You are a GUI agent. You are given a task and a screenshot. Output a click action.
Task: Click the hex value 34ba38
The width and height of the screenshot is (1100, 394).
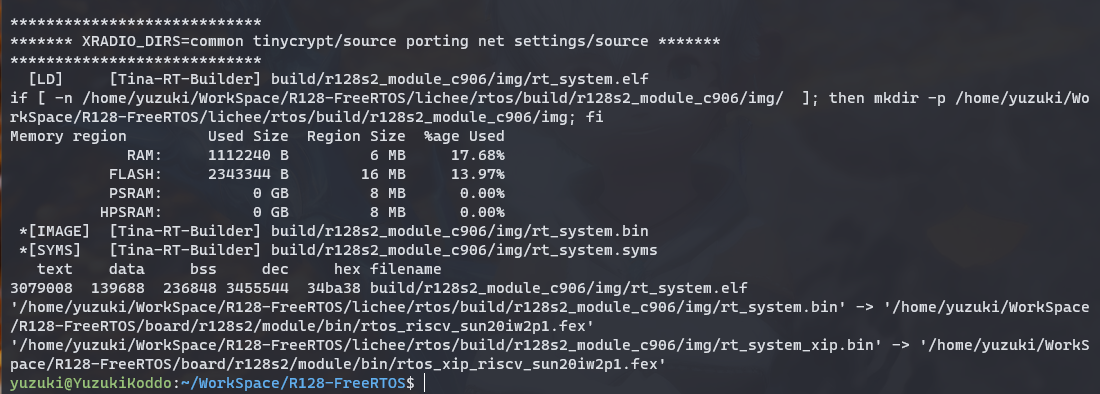[x=334, y=288]
